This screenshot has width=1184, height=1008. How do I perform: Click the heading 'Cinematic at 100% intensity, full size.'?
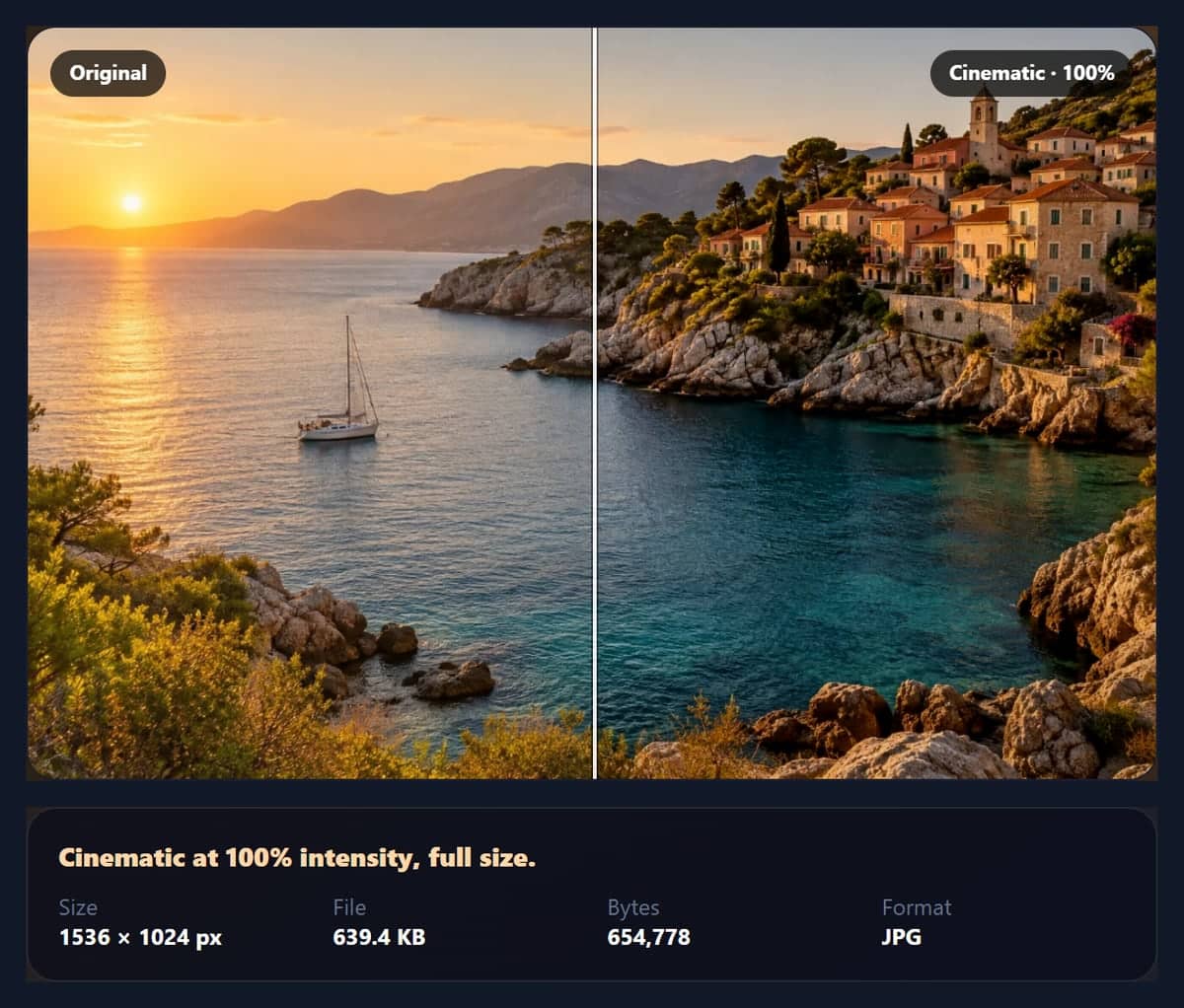(x=297, y=857)
